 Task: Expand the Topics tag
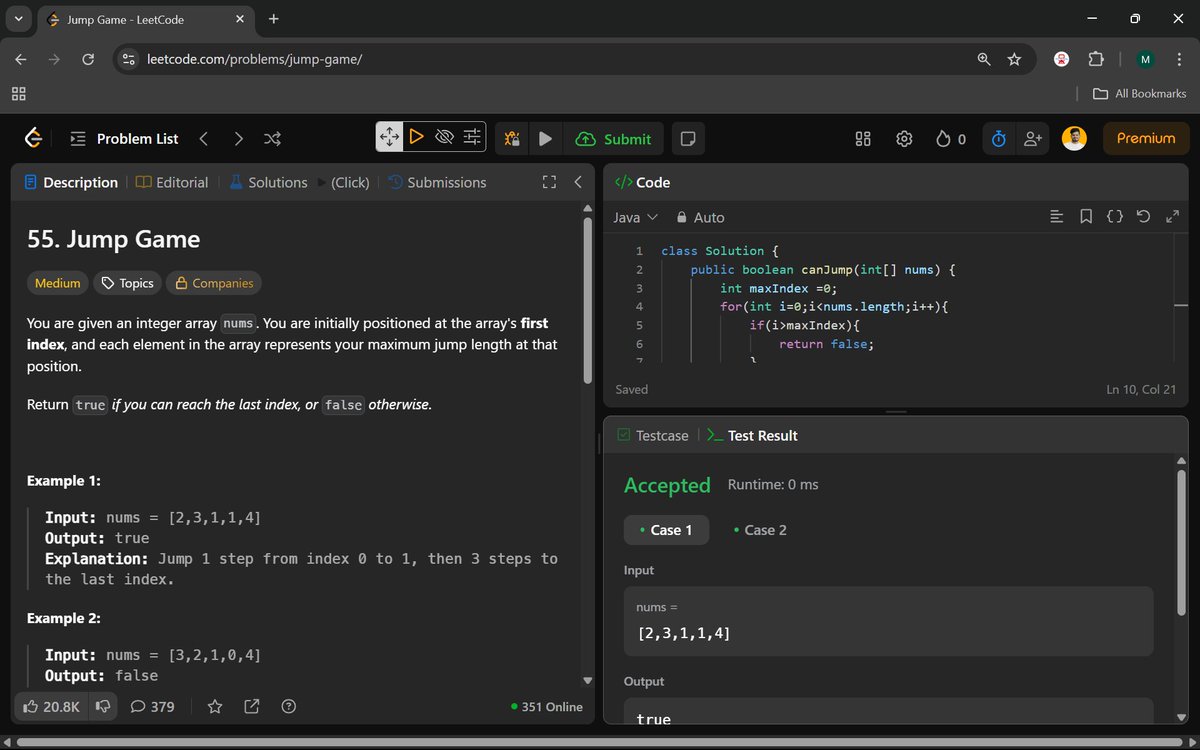point(127,283)
